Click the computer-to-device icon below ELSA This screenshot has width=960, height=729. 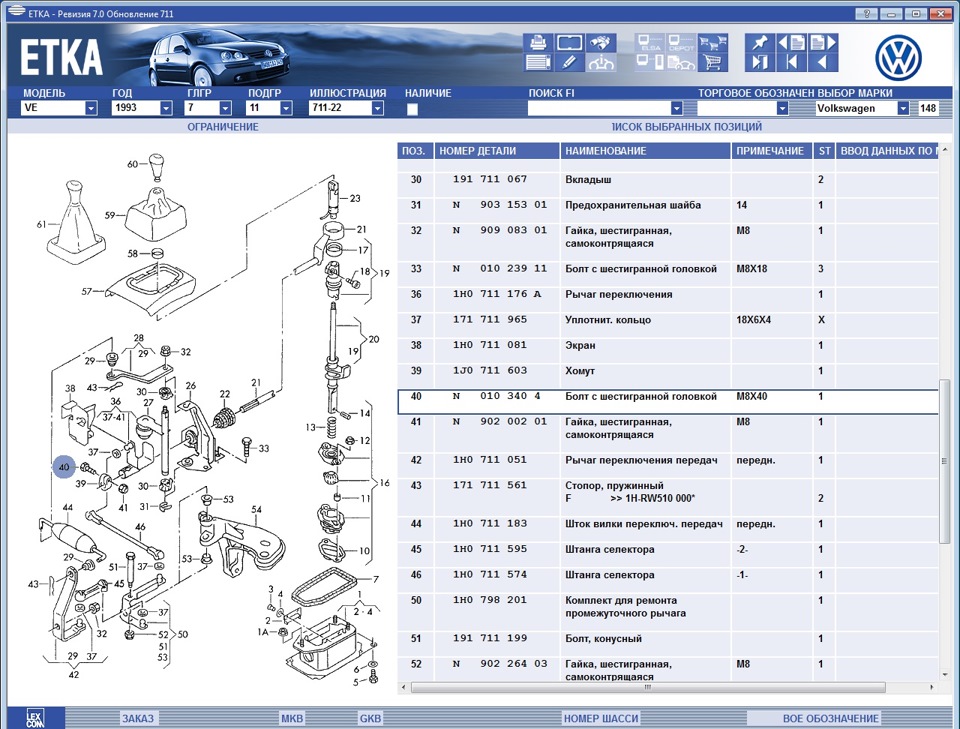click(x=650, y=62)
